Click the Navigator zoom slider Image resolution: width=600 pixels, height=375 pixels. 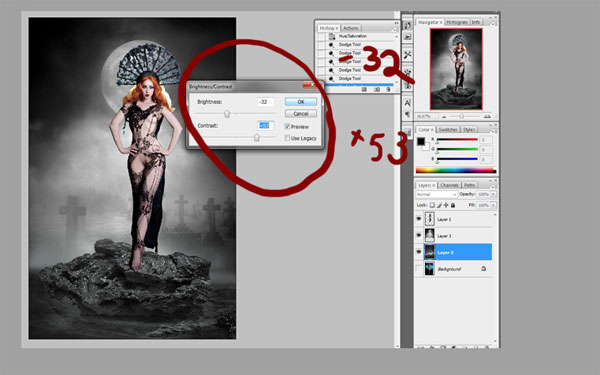[x=461, y=116]
